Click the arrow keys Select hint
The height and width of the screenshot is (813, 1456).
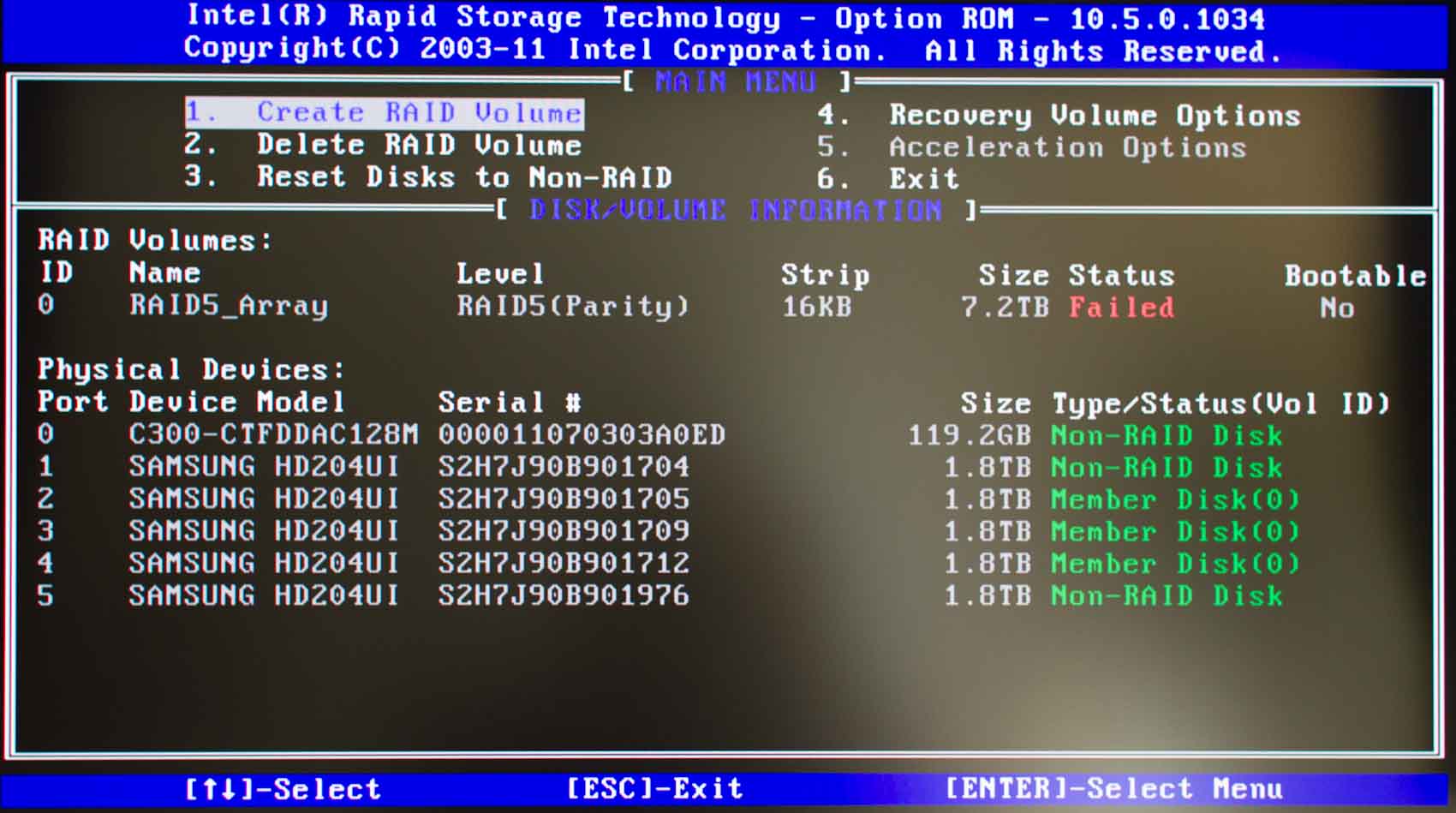[x=283, y=789]
